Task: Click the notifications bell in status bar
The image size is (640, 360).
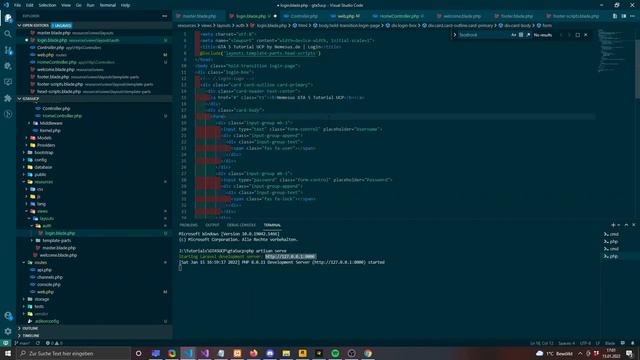Action: coord(633,343)
